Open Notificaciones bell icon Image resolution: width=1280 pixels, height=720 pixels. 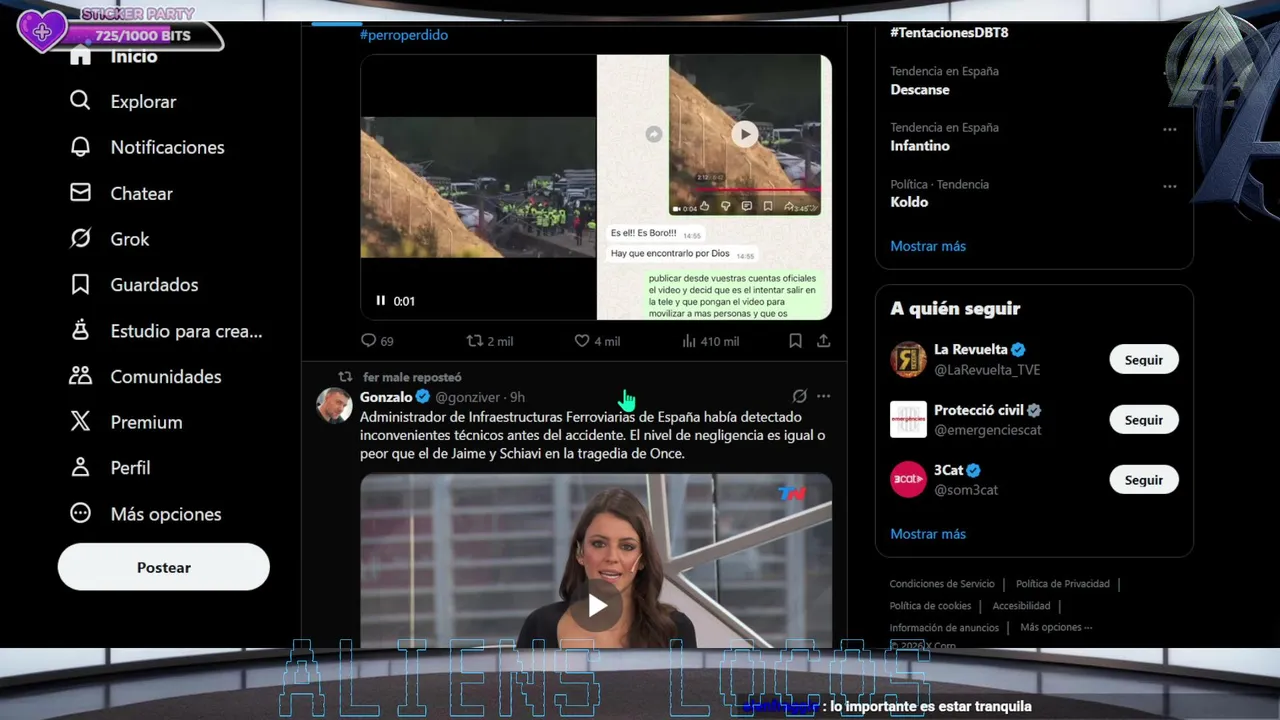(x=80, y=147)
